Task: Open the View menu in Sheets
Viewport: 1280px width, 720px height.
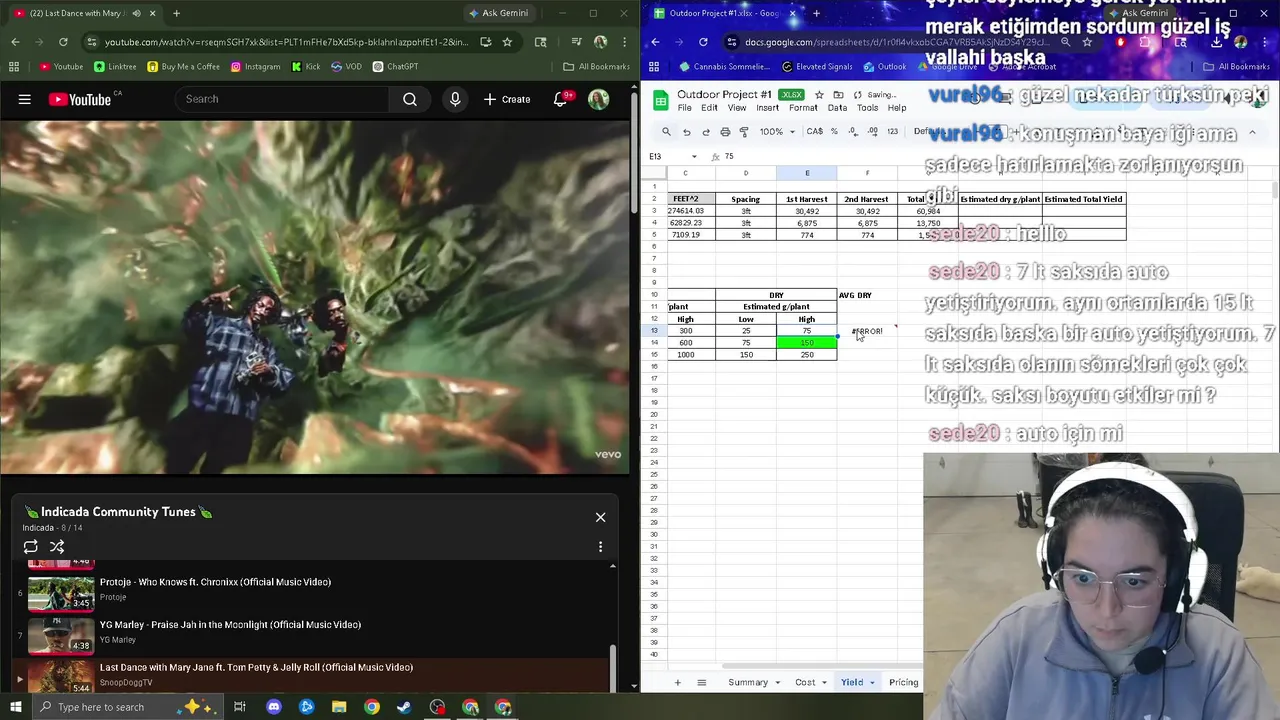Action: [737, 108]
